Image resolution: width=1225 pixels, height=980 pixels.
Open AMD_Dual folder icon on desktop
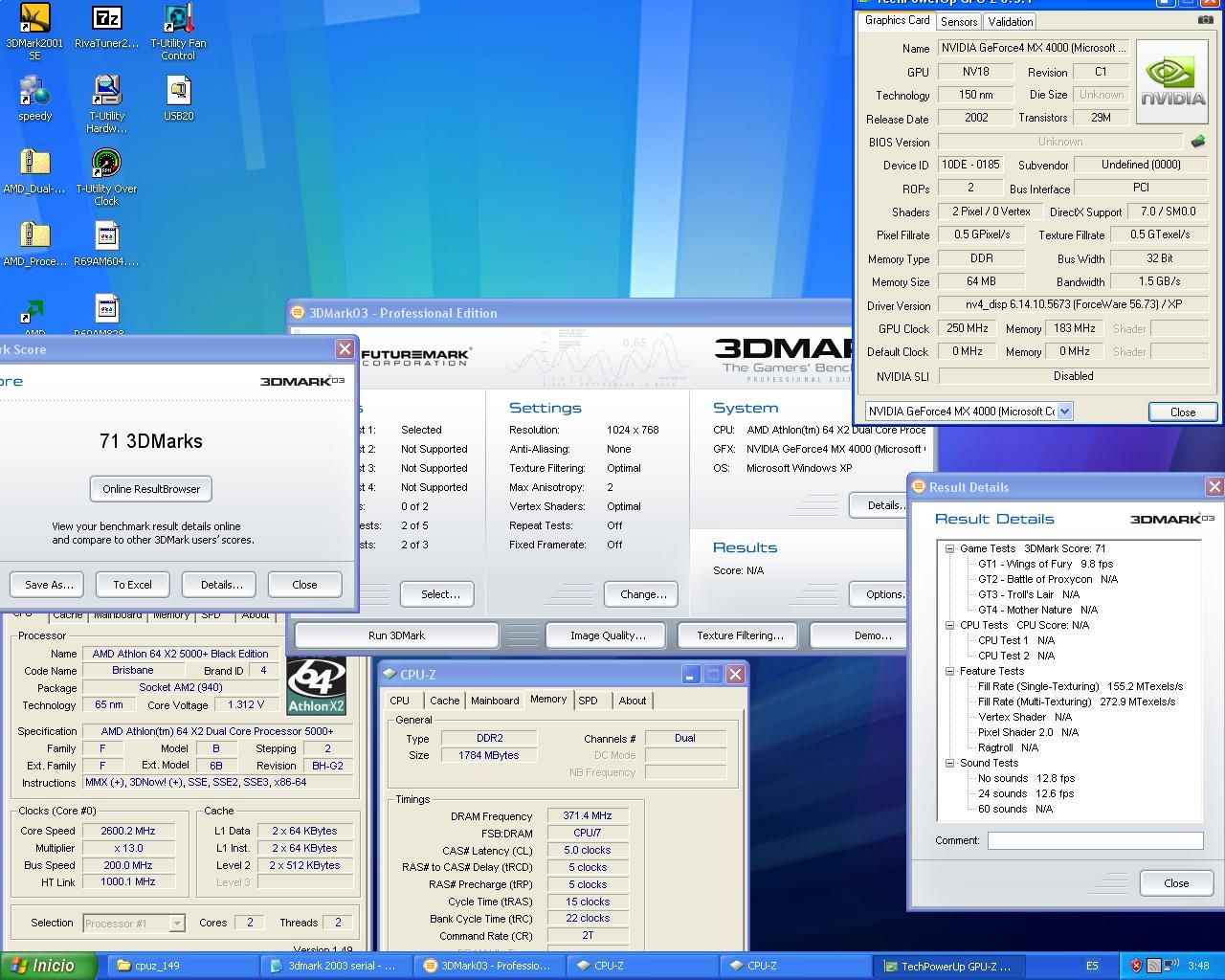click(x=34, y=172)
